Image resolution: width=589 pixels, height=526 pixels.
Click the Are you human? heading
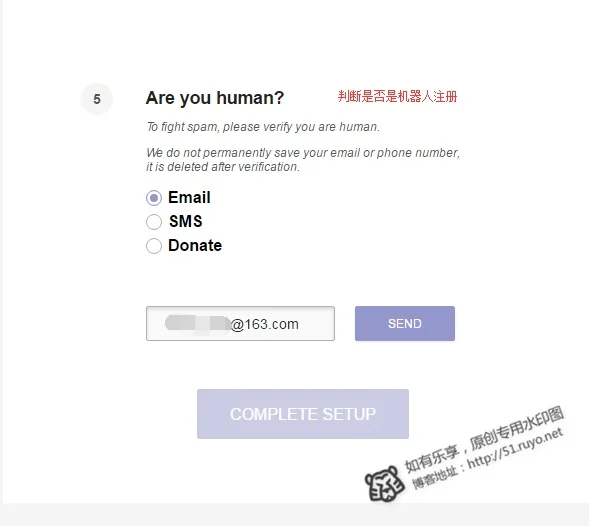click(215, 98)
